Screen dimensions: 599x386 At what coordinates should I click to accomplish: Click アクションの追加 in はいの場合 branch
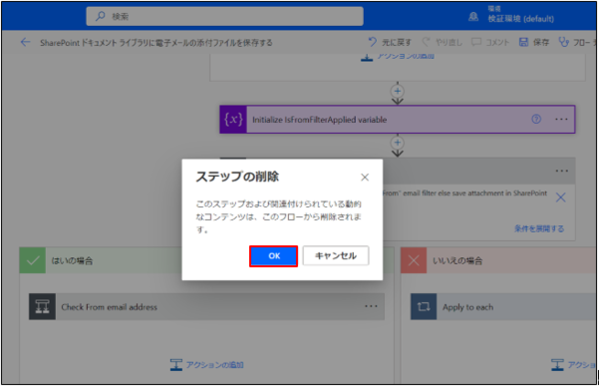click(x=207, y=365)
